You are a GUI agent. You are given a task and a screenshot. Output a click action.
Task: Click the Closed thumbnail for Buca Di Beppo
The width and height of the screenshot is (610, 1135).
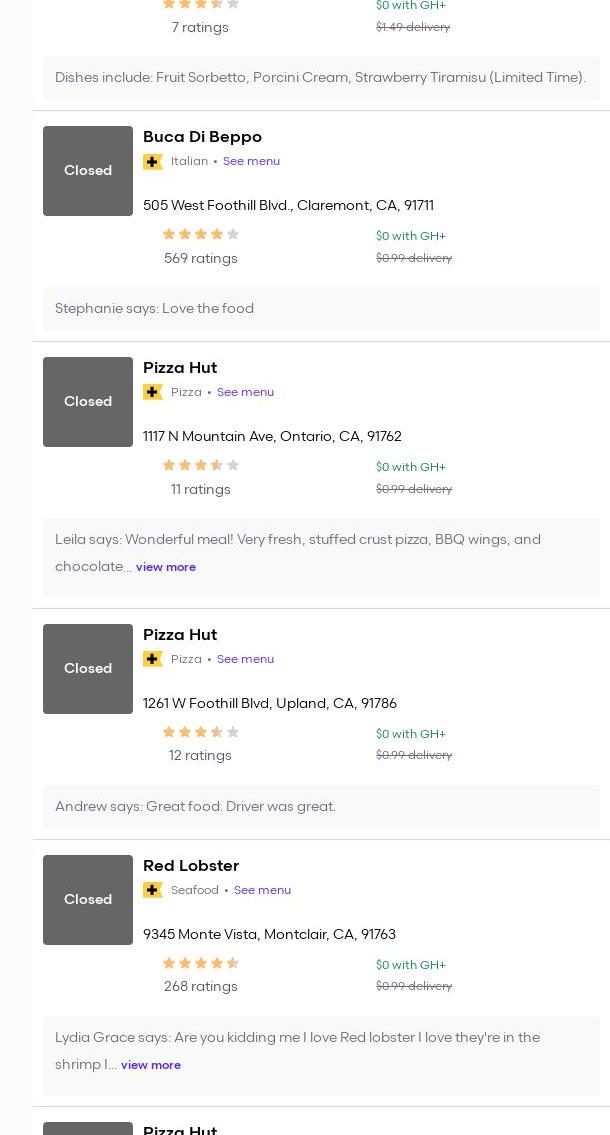pos(88,171)
